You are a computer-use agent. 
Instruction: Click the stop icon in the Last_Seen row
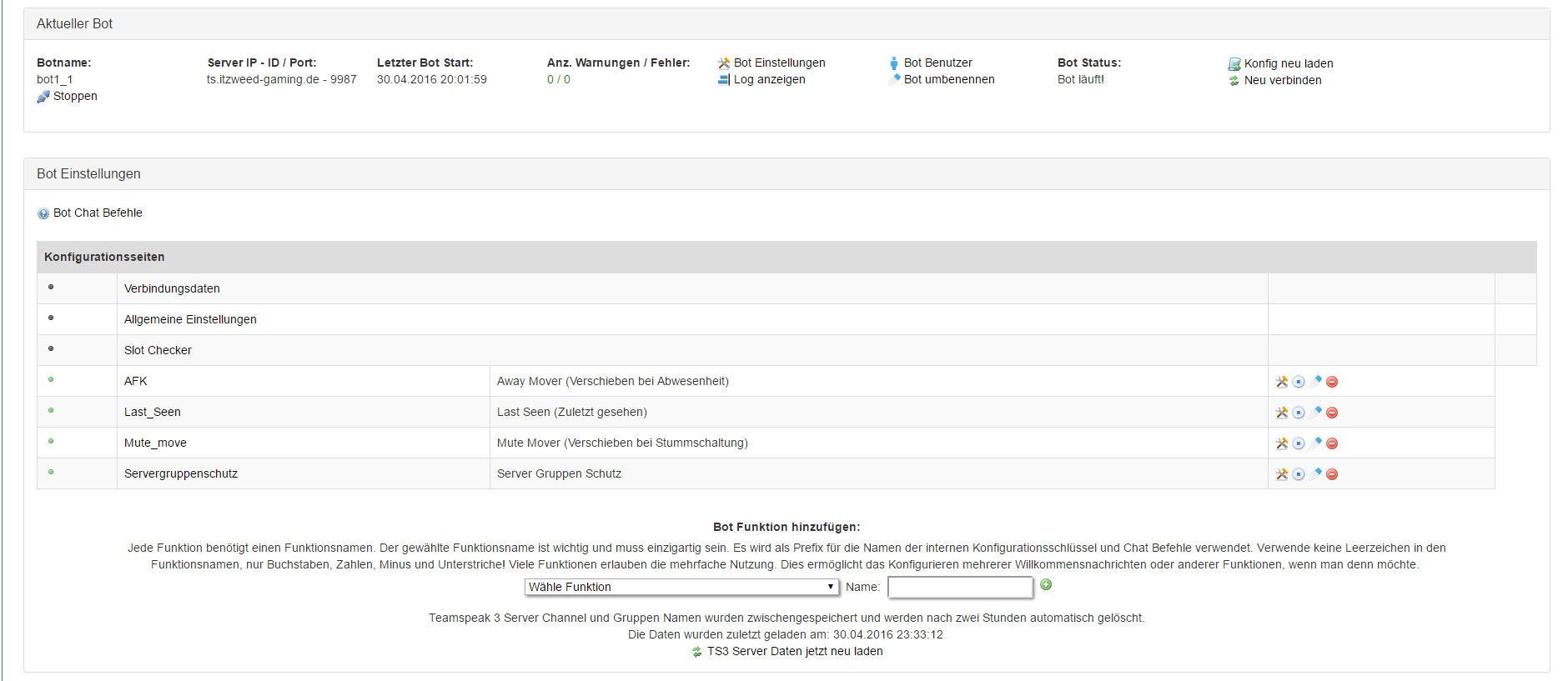coord(1299,413)
